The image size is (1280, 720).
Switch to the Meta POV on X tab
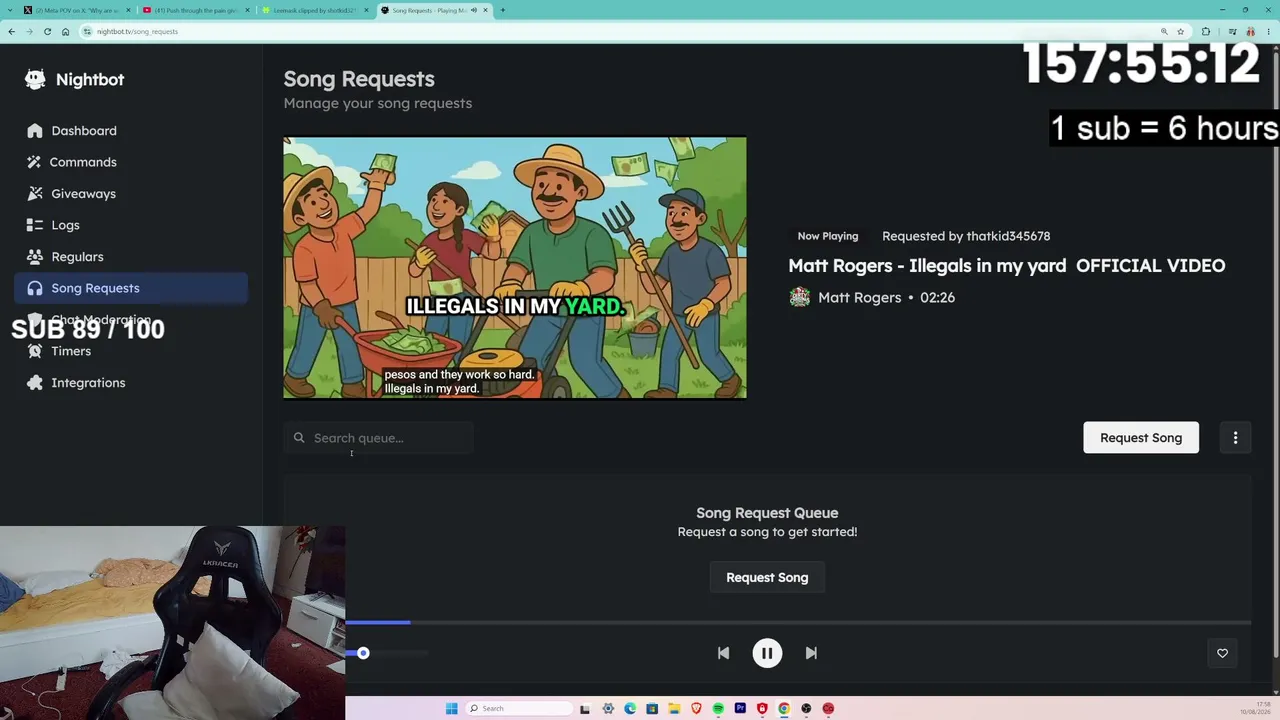[x=77, y=10]
